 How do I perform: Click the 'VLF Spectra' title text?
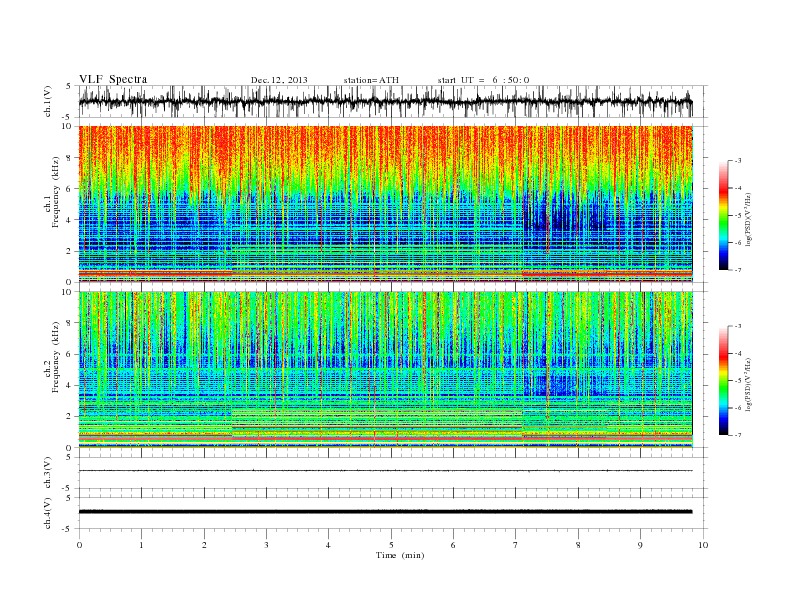(x=113, y=79)
